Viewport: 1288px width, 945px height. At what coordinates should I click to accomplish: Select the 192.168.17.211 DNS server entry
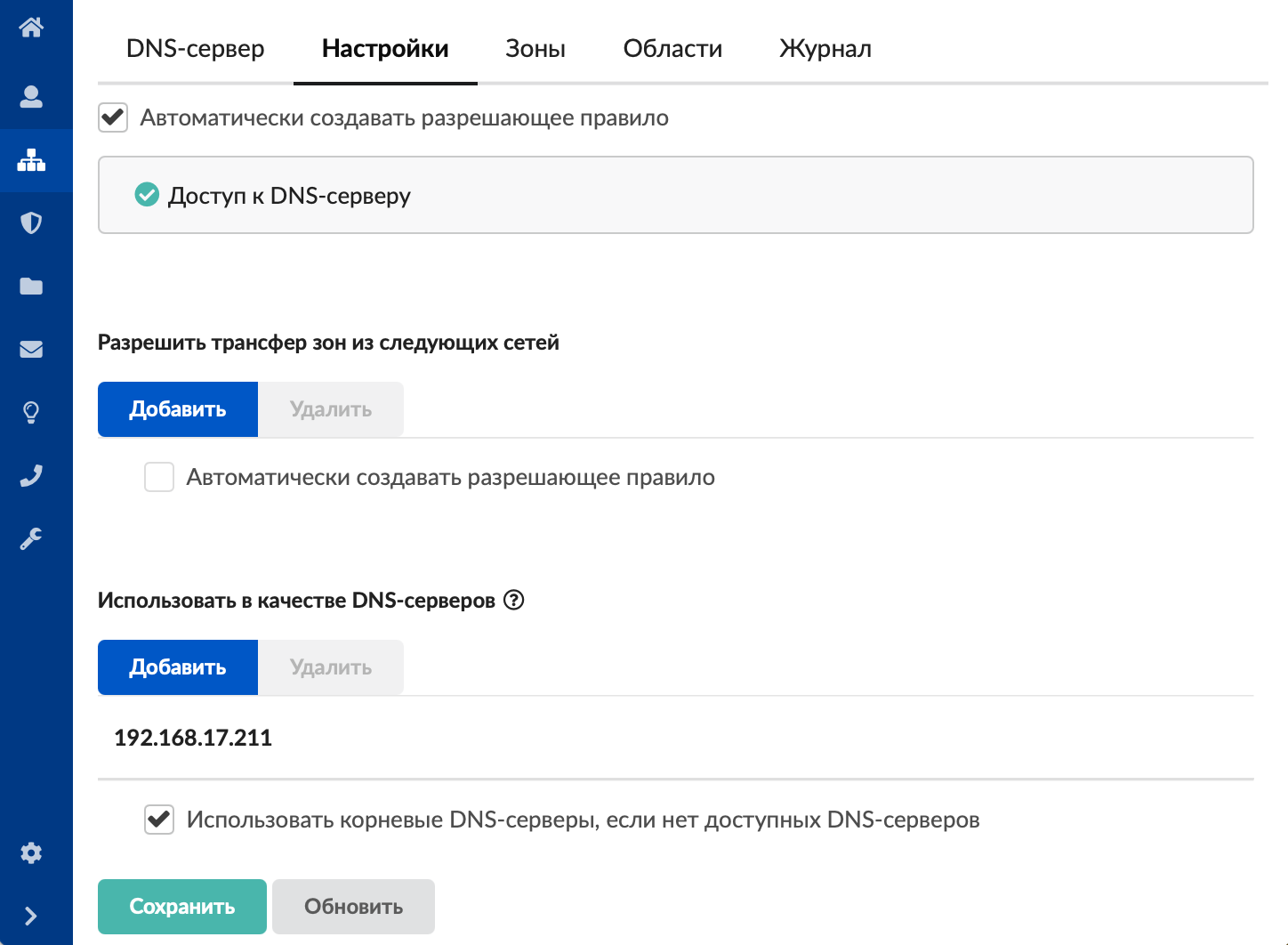pos(193,738)
